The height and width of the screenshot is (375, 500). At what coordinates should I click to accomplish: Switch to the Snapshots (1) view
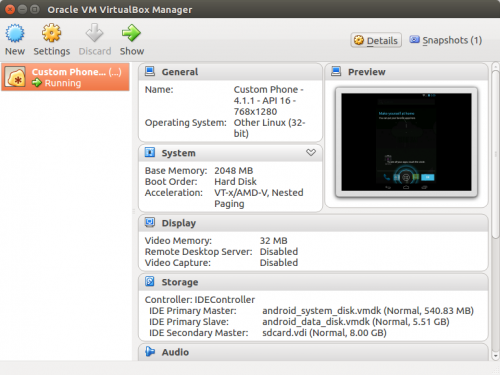pos(446,40)
